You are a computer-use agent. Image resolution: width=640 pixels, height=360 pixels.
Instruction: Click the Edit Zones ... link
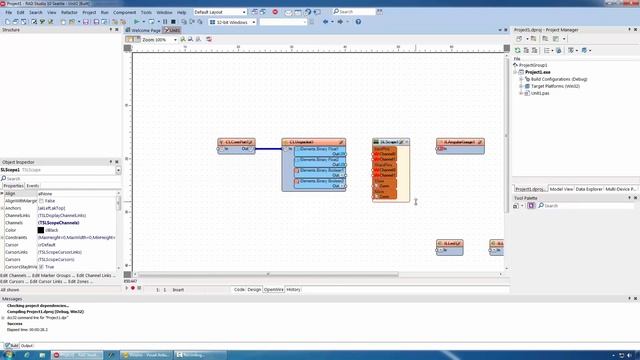[80, 282]
